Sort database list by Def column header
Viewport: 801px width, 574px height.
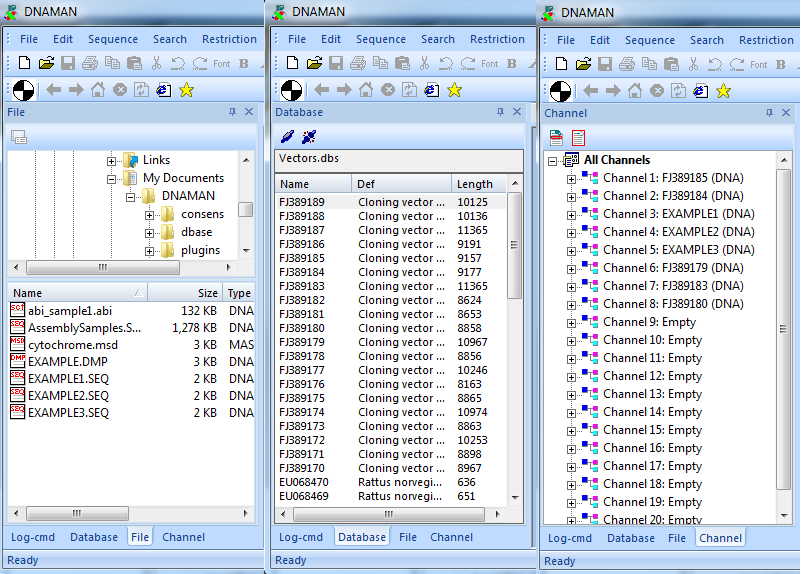(x=402, y=184)
